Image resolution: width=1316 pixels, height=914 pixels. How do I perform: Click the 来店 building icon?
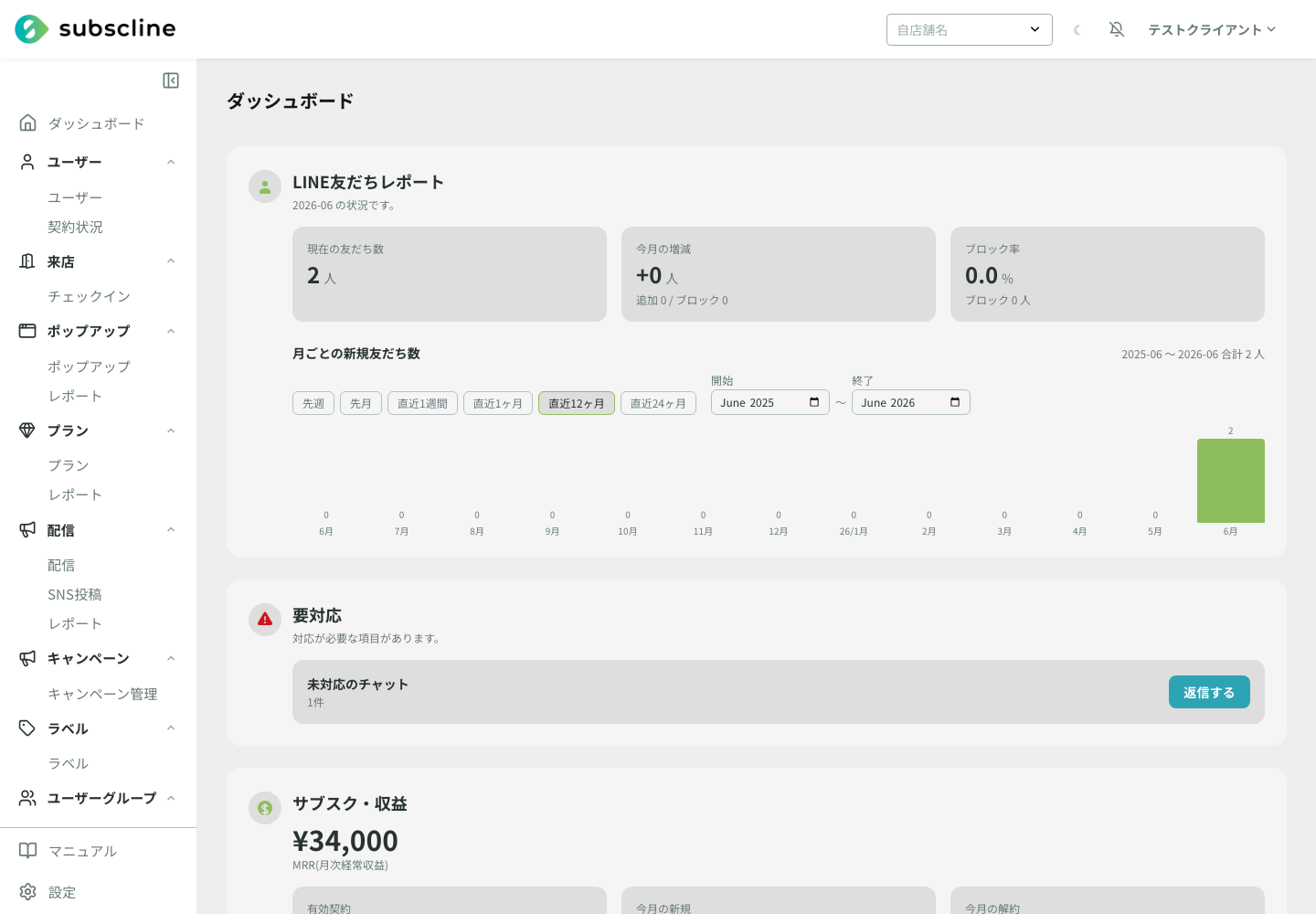(27, 261)
